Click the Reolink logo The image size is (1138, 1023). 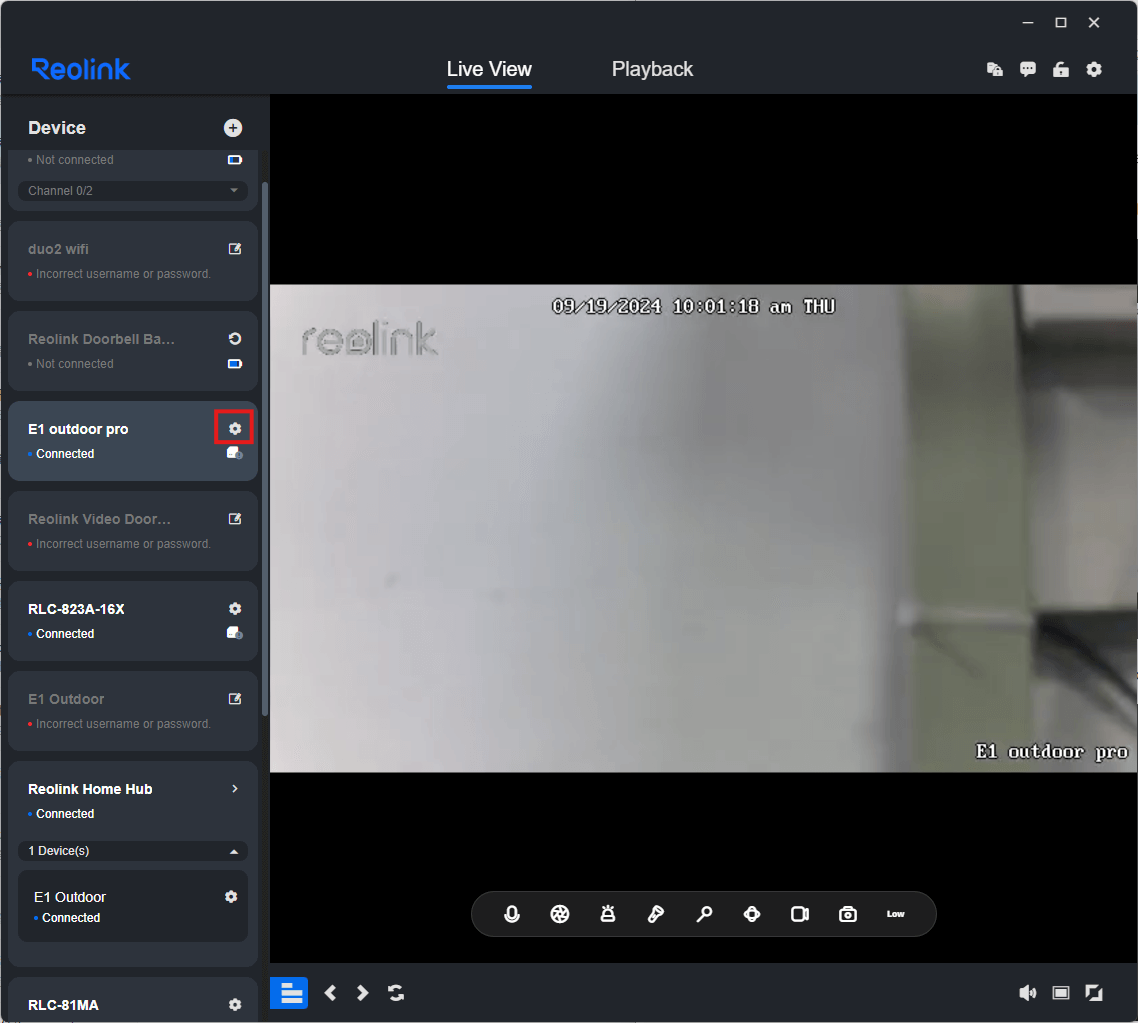point(81,69)
